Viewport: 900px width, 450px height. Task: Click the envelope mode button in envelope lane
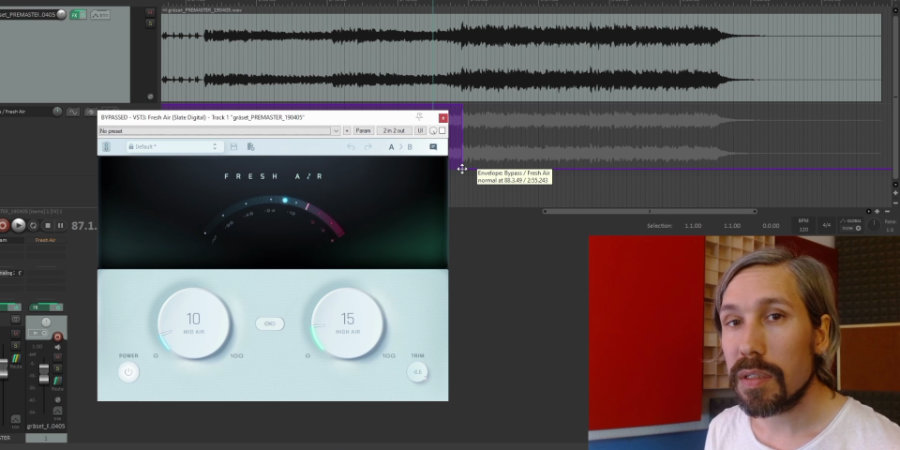[73, 112]
